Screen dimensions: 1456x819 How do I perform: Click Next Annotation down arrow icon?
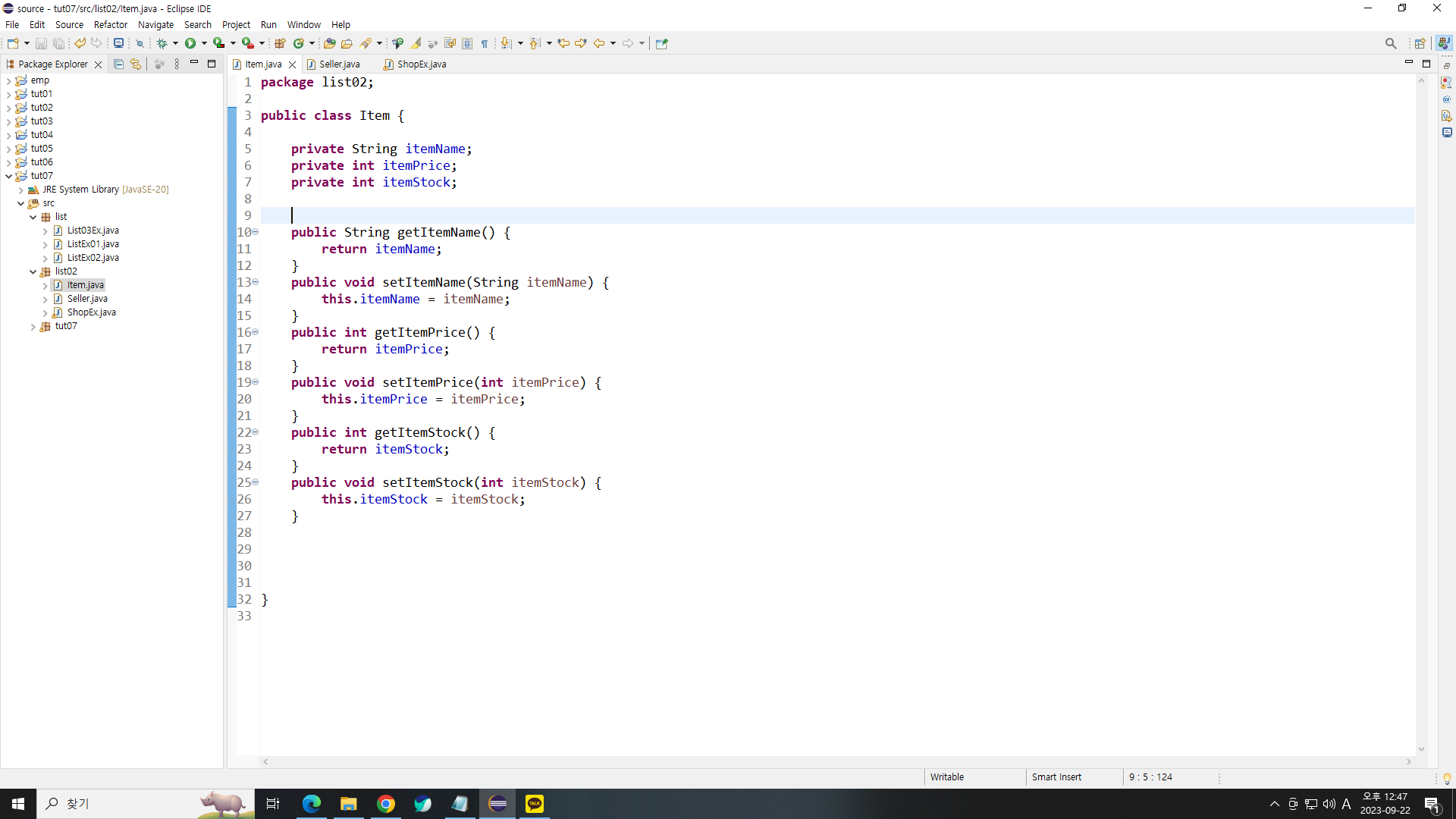(506, 43)
